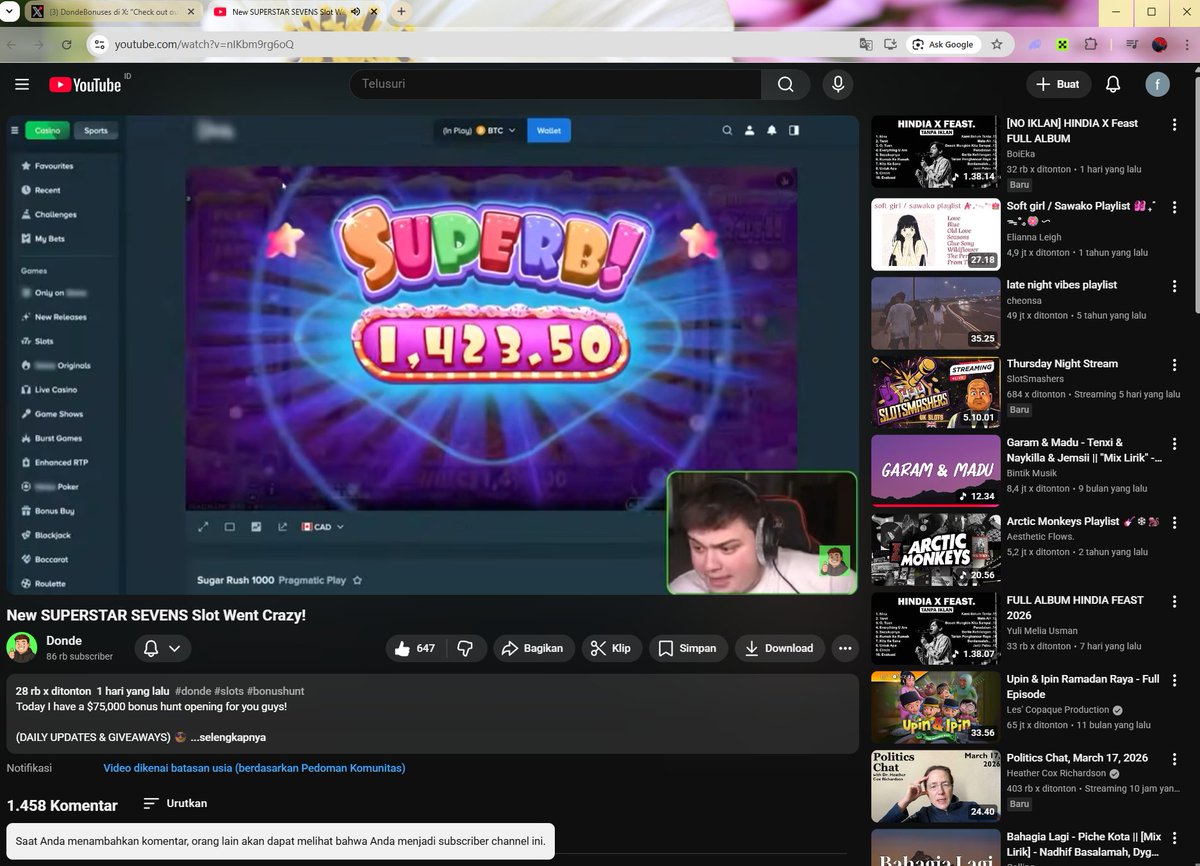
Task: Open the #slots hashtag link
Action: [228, 691]
